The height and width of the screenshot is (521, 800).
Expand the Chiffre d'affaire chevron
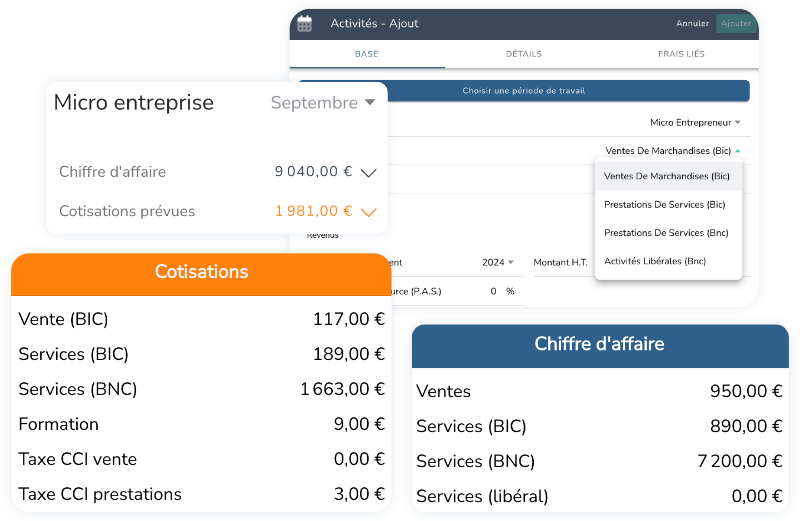[x=368, y=172]
